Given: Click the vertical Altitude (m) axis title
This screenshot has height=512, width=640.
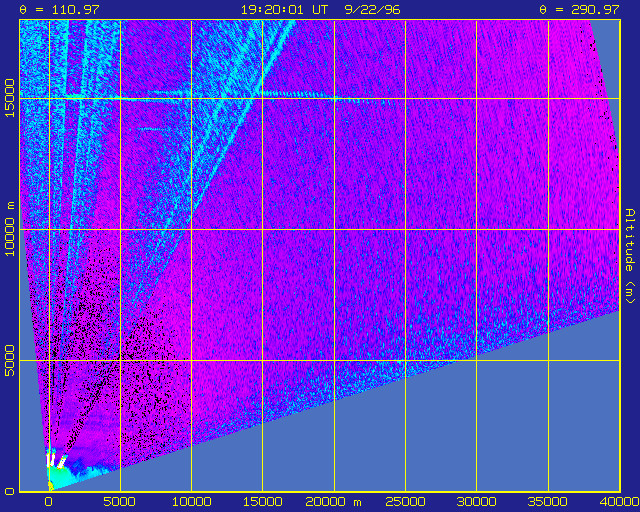Looking at the screenshot, I should (631, 256).
